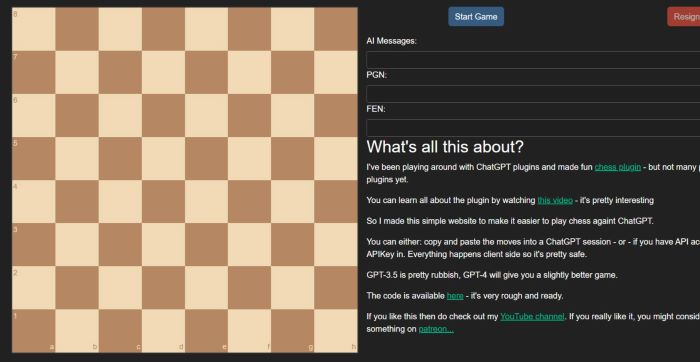The height and width of the screenshot is (362, 700).
Task: Click square f3 on the chessboard
Action: click(x=250, y=245)
